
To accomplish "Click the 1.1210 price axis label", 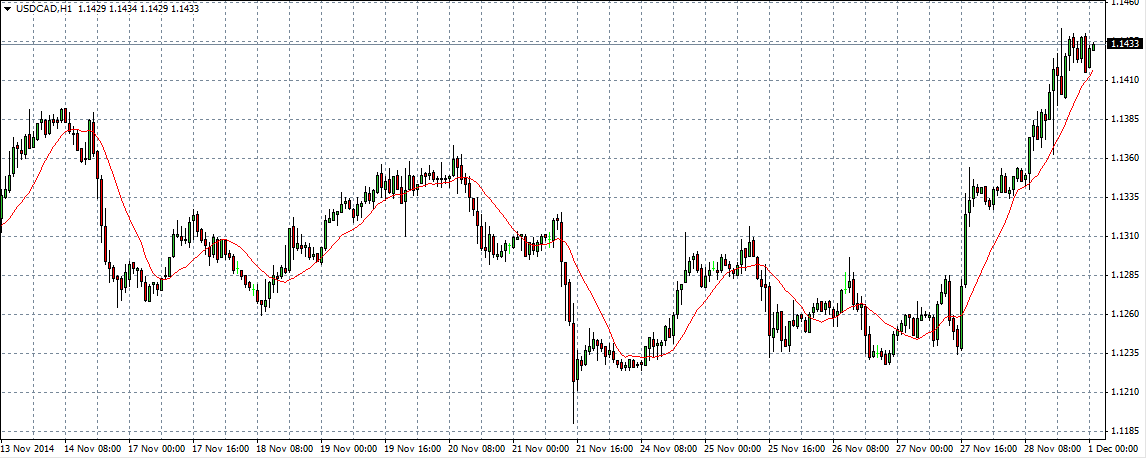I will point(1125,392).
